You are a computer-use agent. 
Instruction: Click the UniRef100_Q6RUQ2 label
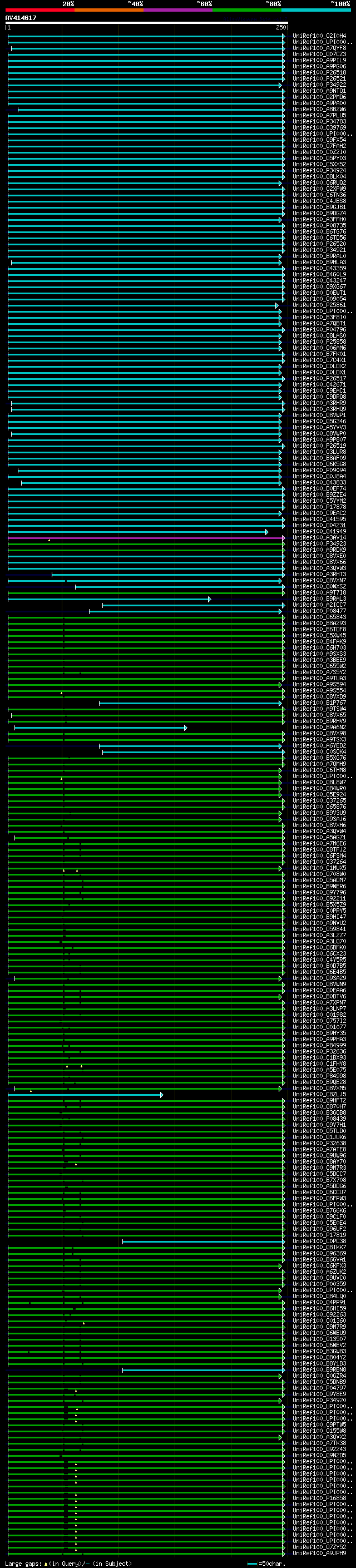pyautogui.click(x=319, y=182)
